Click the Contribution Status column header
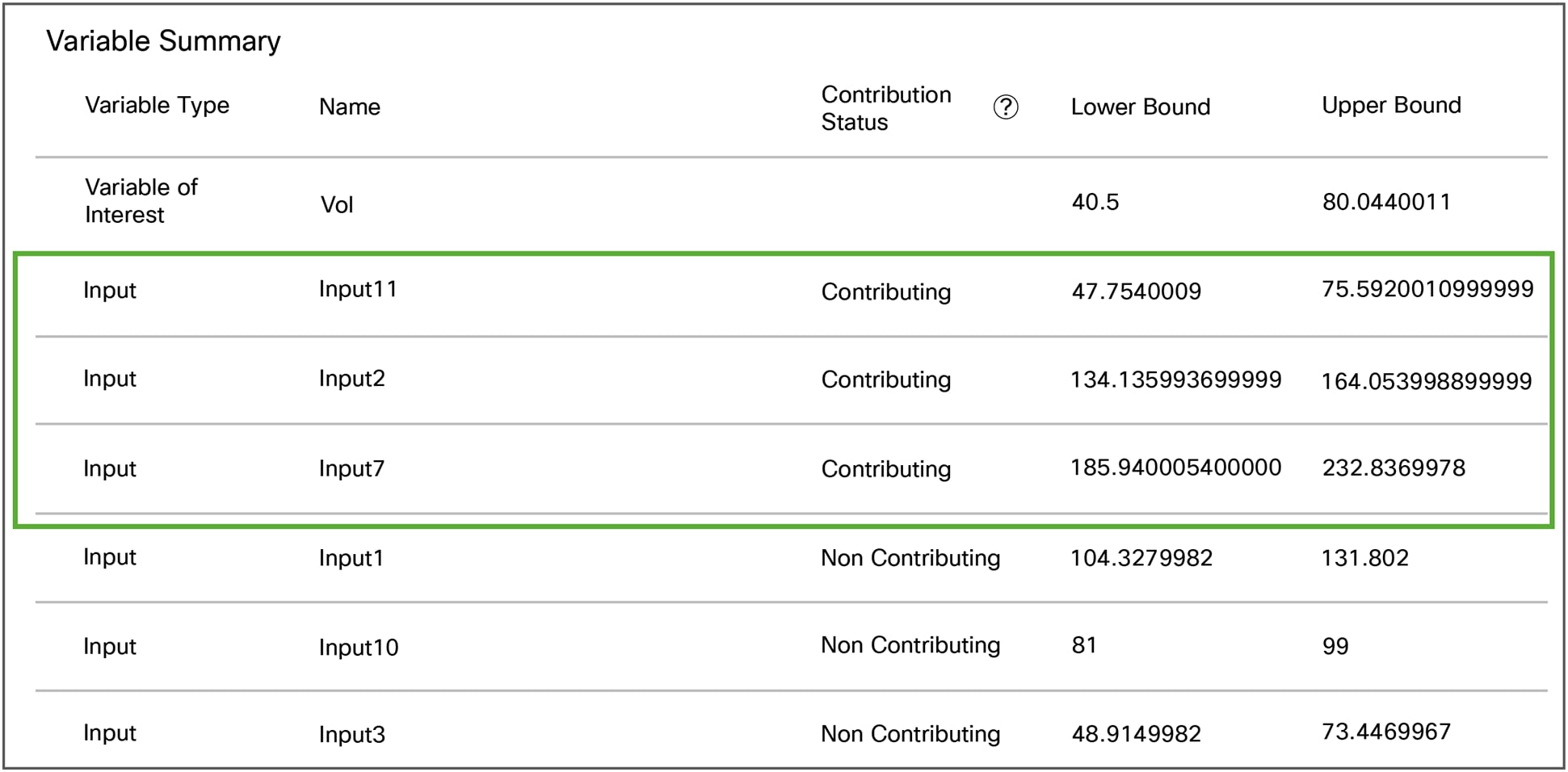 [886, 108]
